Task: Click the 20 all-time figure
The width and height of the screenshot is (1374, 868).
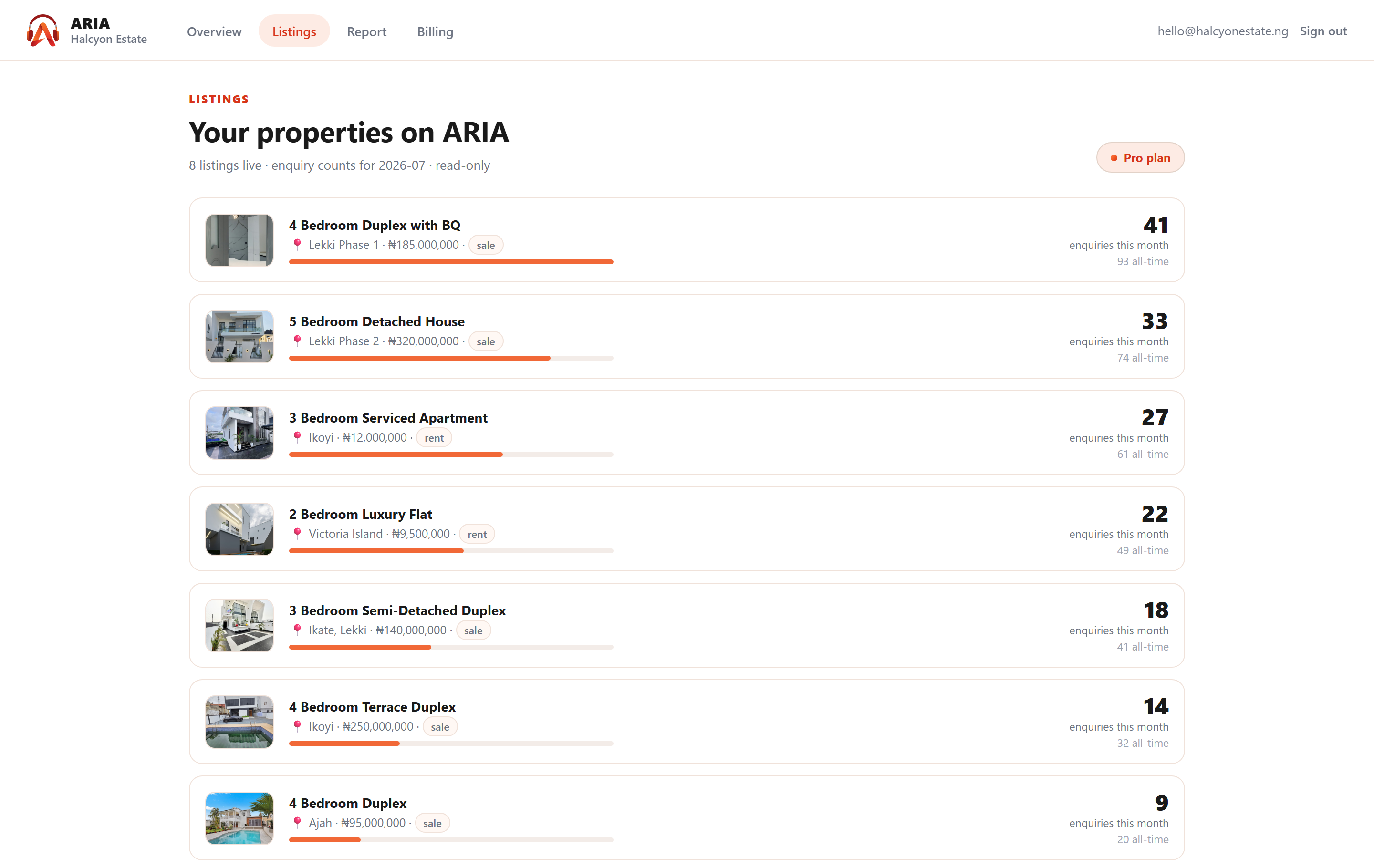Action: [x=1142, y=839]
